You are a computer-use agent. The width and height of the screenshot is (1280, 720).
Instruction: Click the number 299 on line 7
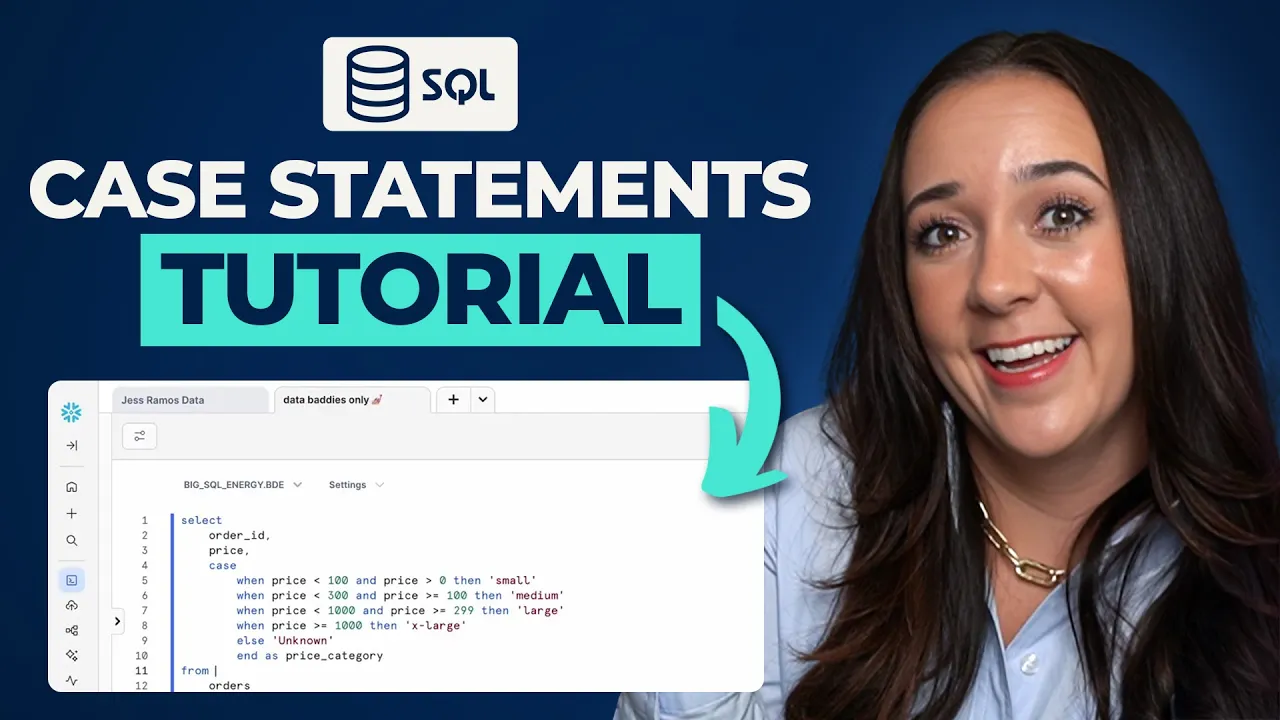[x=464, y=610]
